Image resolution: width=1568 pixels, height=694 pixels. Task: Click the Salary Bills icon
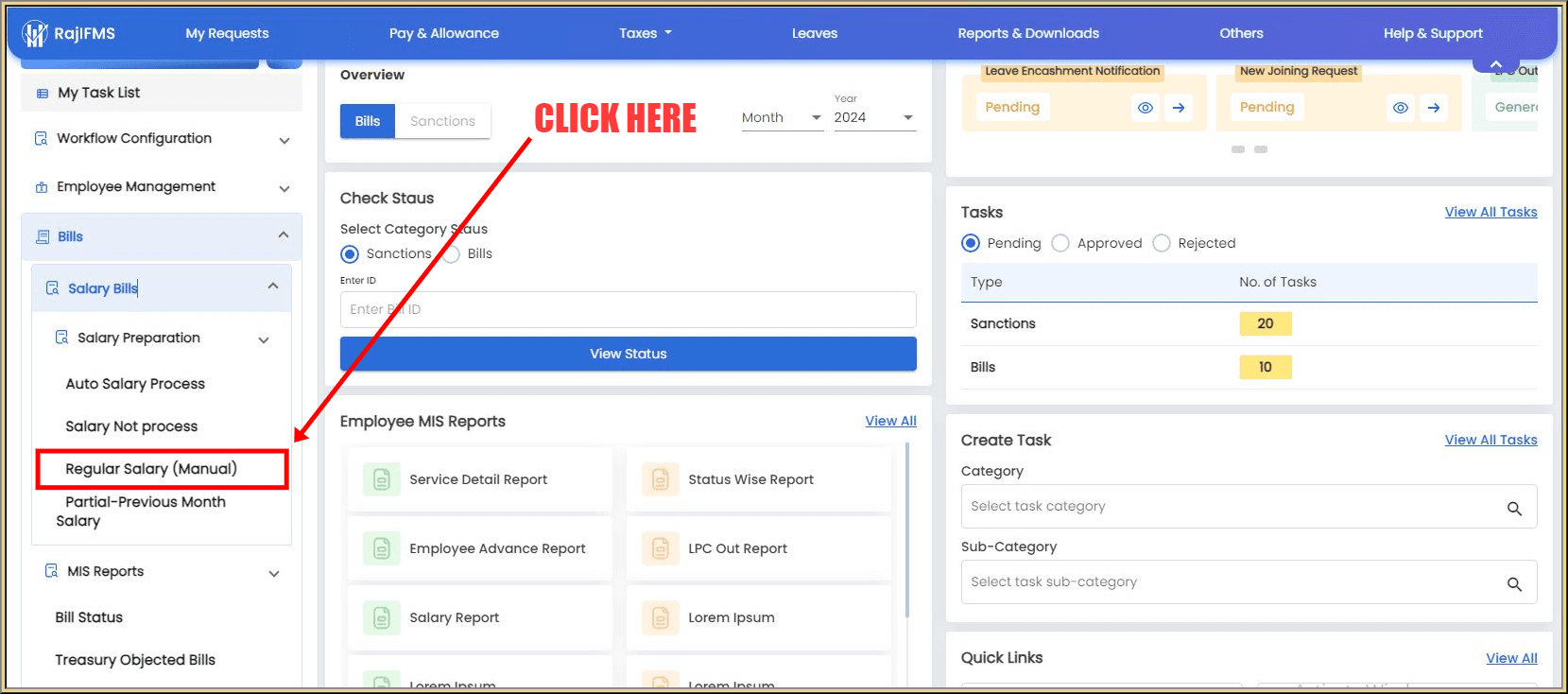pyautogui.click(x=52, y=288)
